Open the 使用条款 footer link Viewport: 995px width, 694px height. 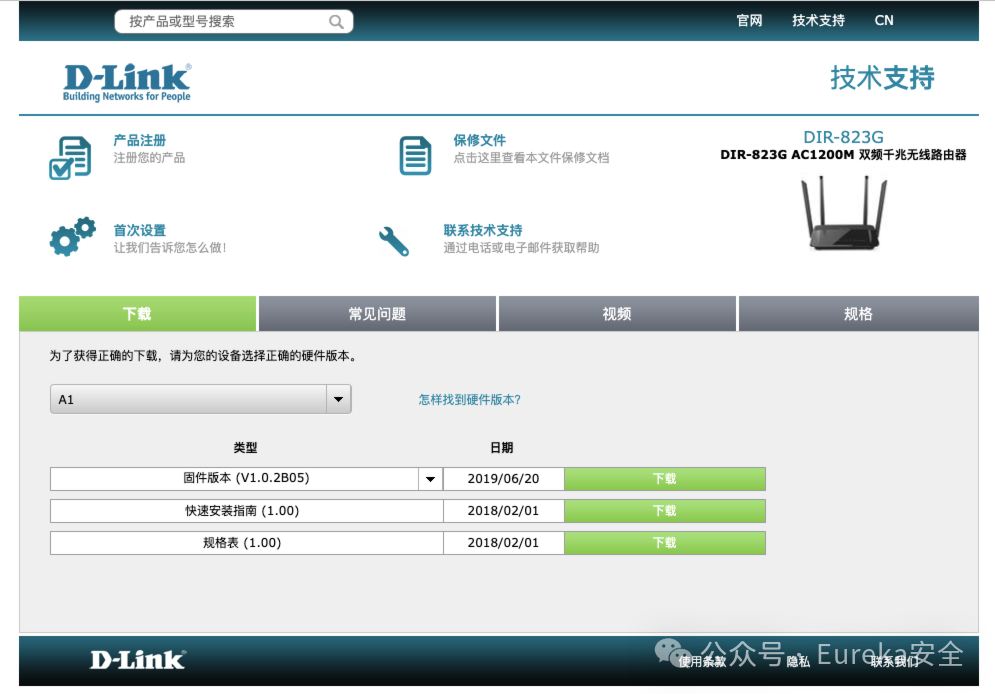702,662
